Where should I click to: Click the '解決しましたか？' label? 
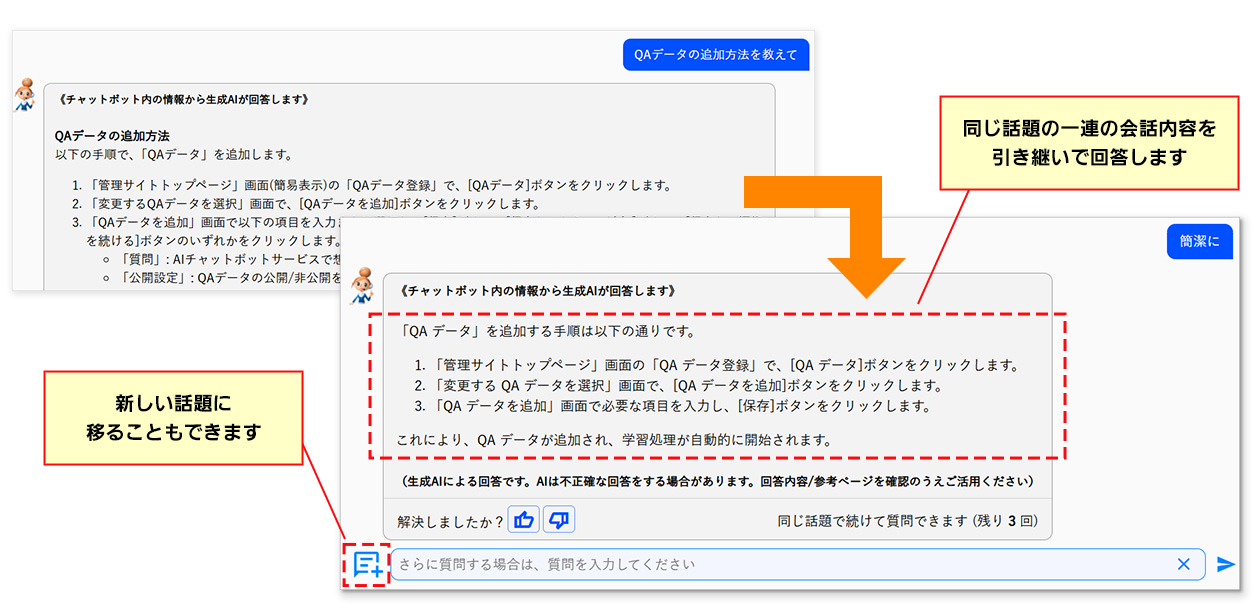(x=450, y=521)
